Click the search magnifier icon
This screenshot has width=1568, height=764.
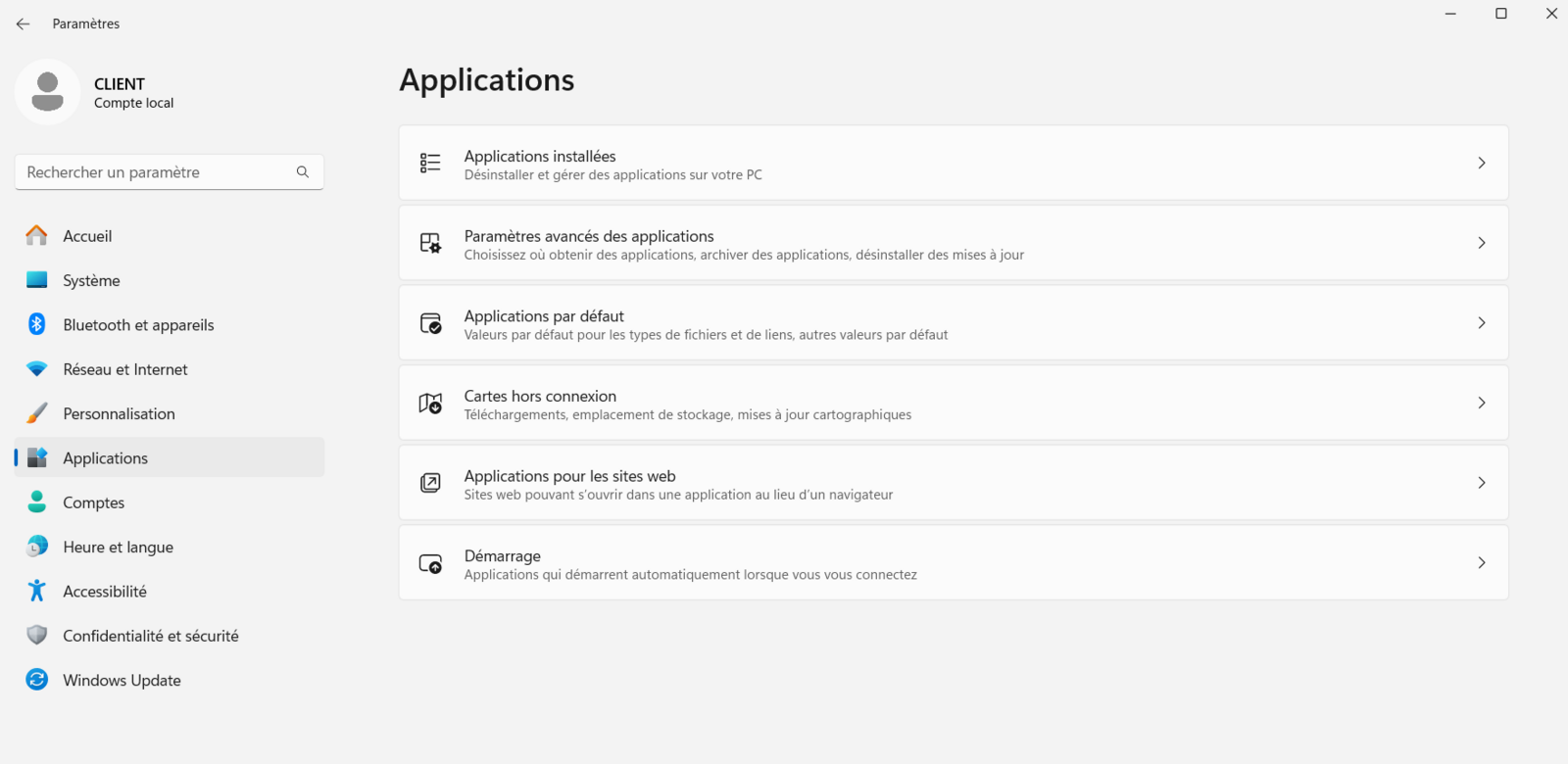point(303,172)
